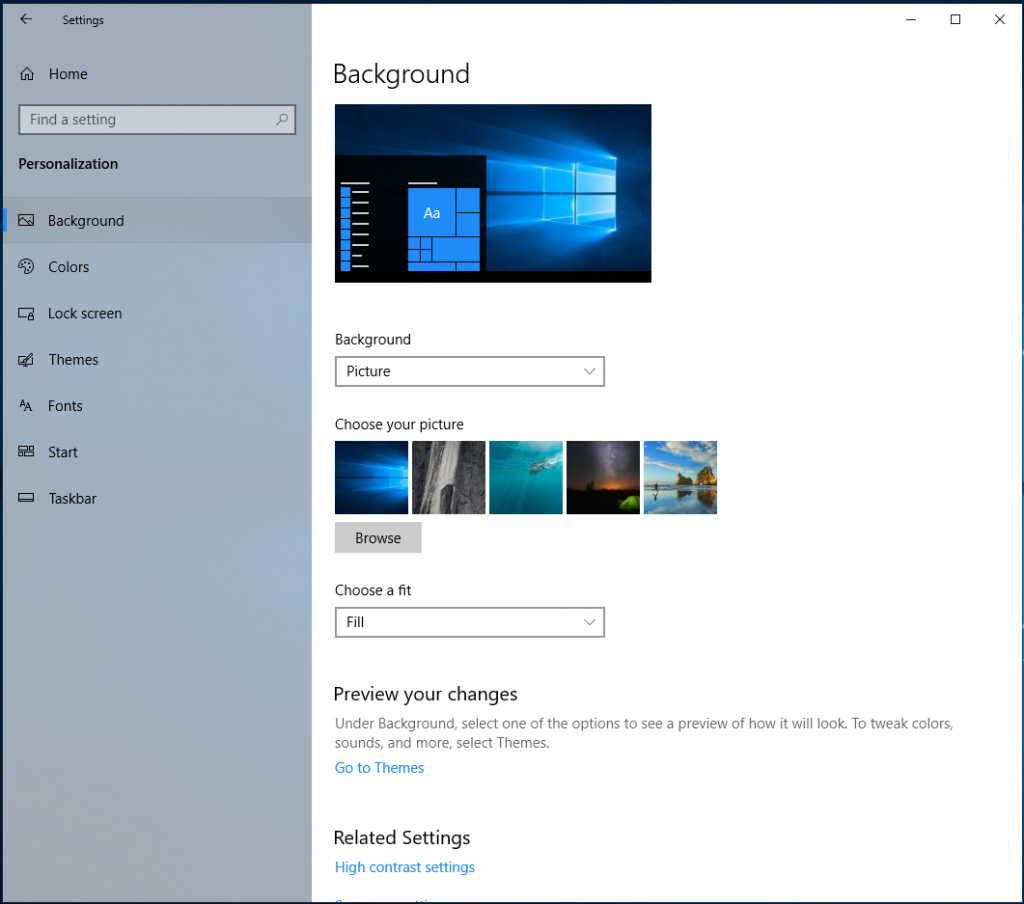Viewport: 1024px width, 904px height.
Task: Click the Find a setting search box
Action: tap(157, 119)
